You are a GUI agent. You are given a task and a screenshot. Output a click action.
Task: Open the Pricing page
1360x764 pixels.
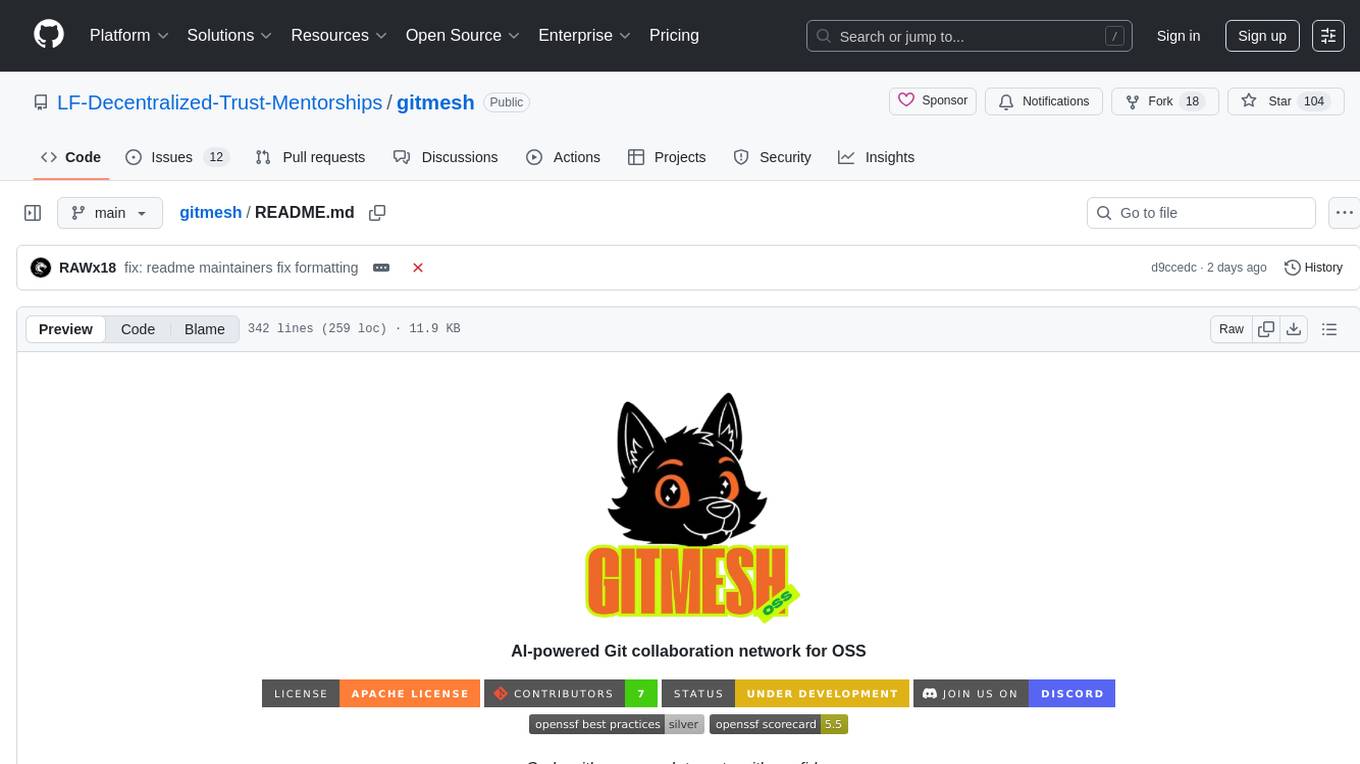pos(674,35)
